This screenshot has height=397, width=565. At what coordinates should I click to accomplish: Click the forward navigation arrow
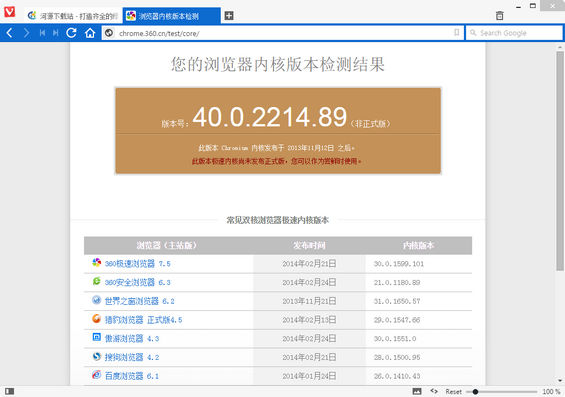click(26, 33)
